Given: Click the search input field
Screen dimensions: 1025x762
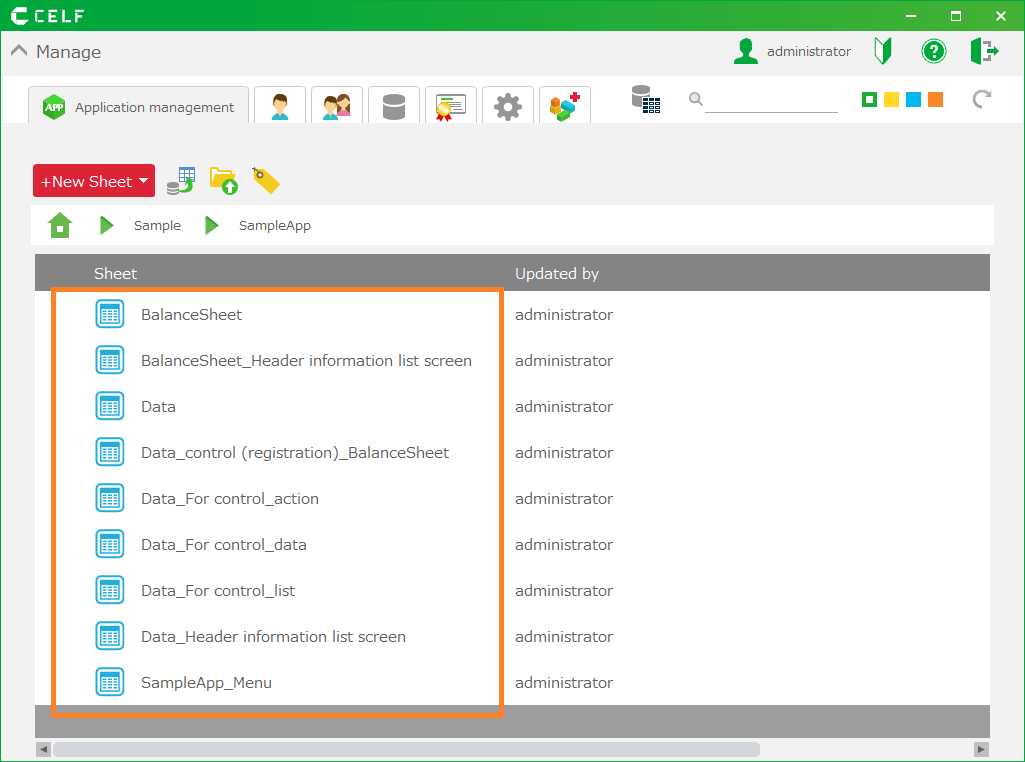Looking at the screenshot, I should [770, 100].
